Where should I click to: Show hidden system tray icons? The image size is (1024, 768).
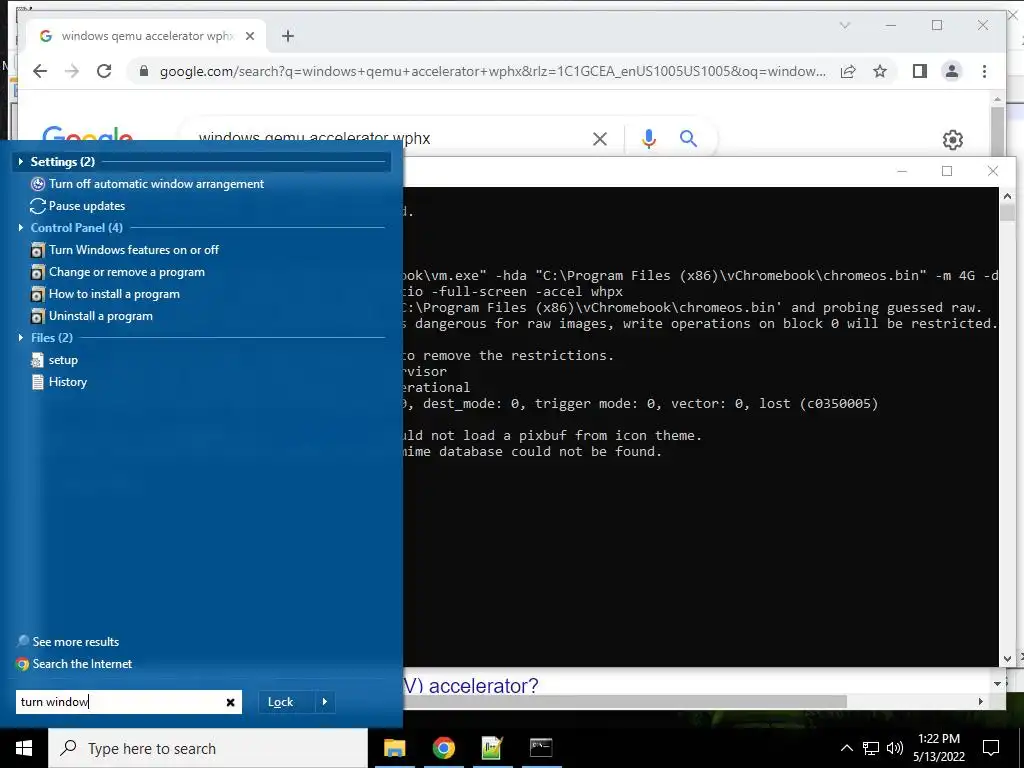(x=846, y=748)
